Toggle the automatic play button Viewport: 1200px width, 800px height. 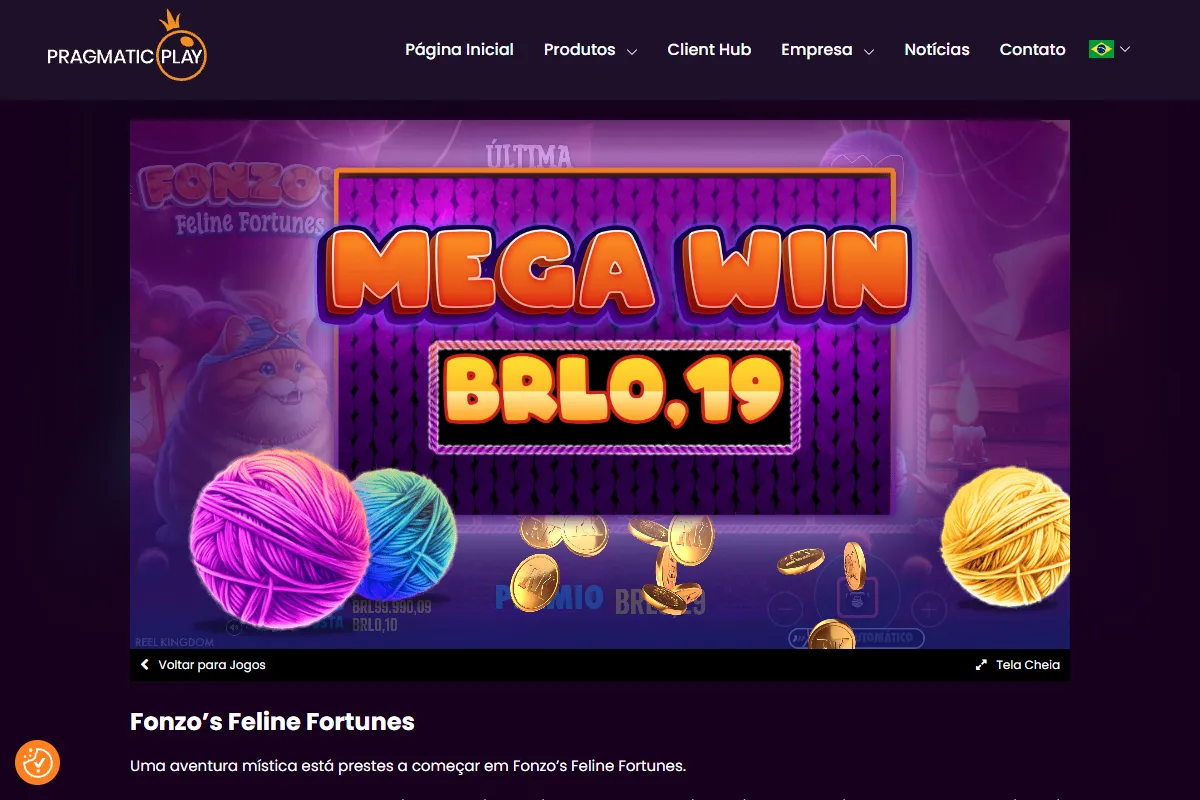click(856, 637)
